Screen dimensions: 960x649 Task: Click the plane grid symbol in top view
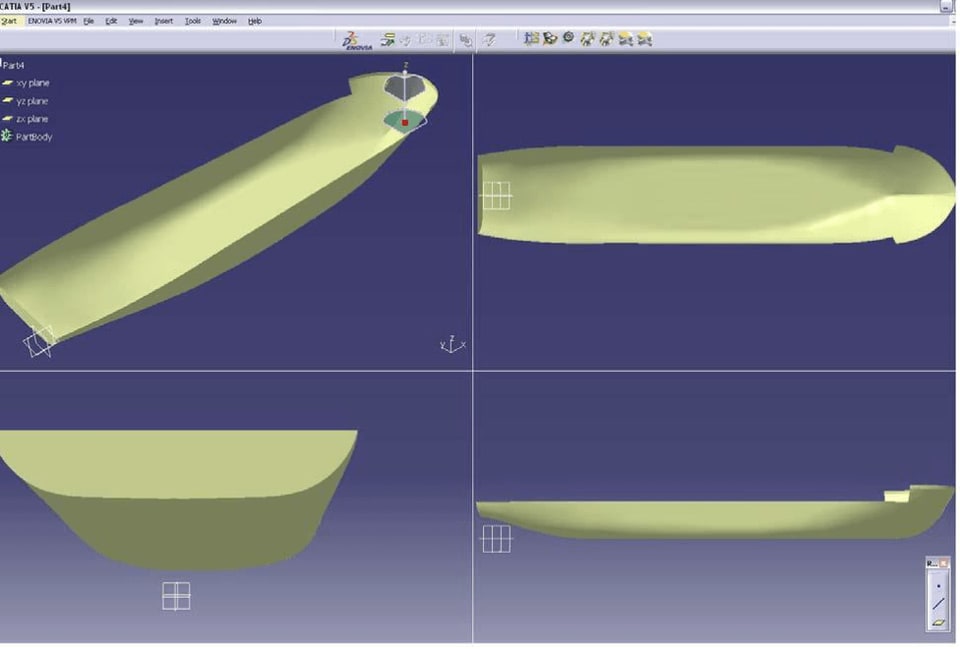(497, 195)
